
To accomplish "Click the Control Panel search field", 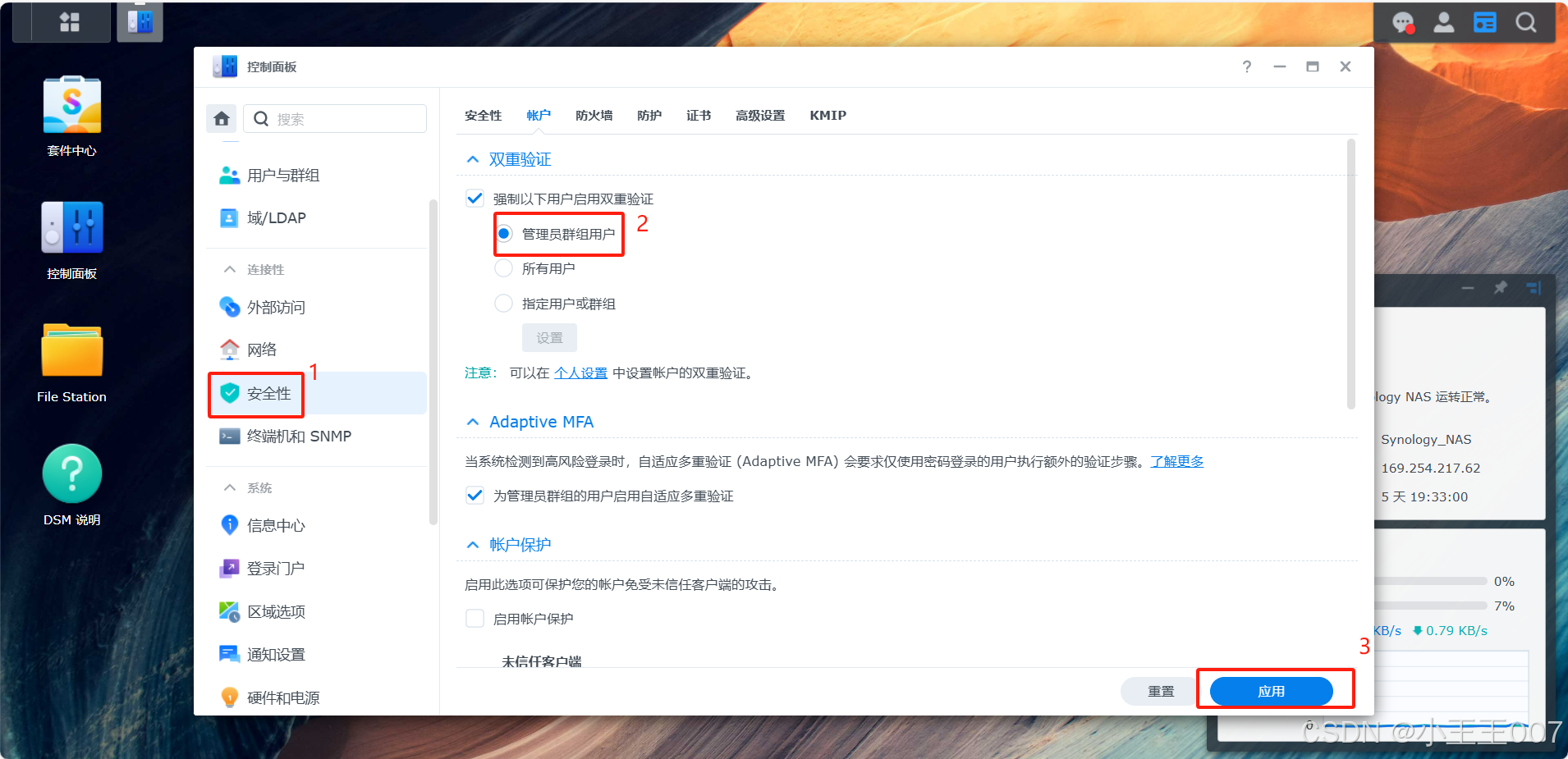I will pyautogui.click(x=335, y=119).
